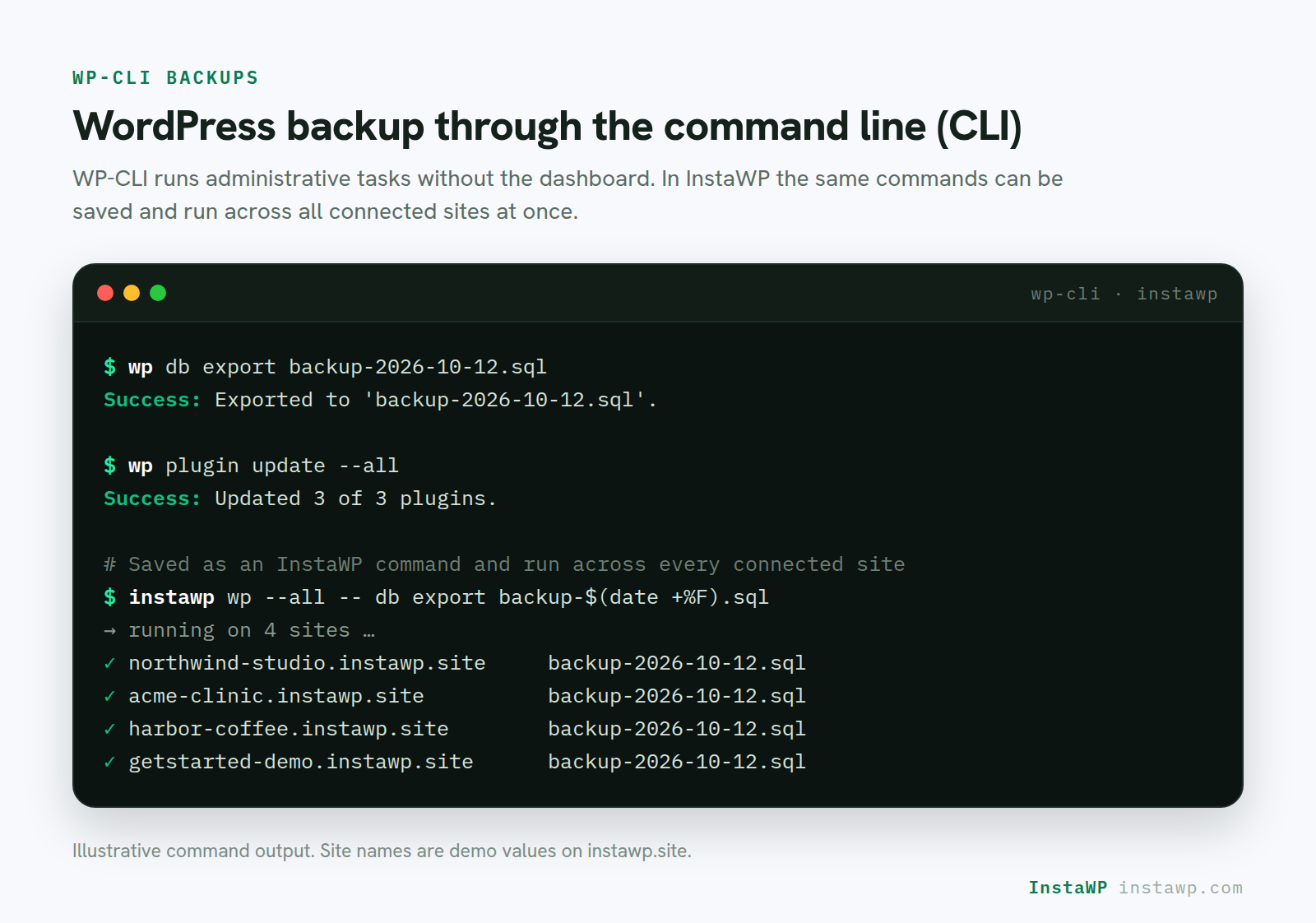Click the backup filename in the getstarted-demo row
The image size is (1316, 923).
[677, 762]
